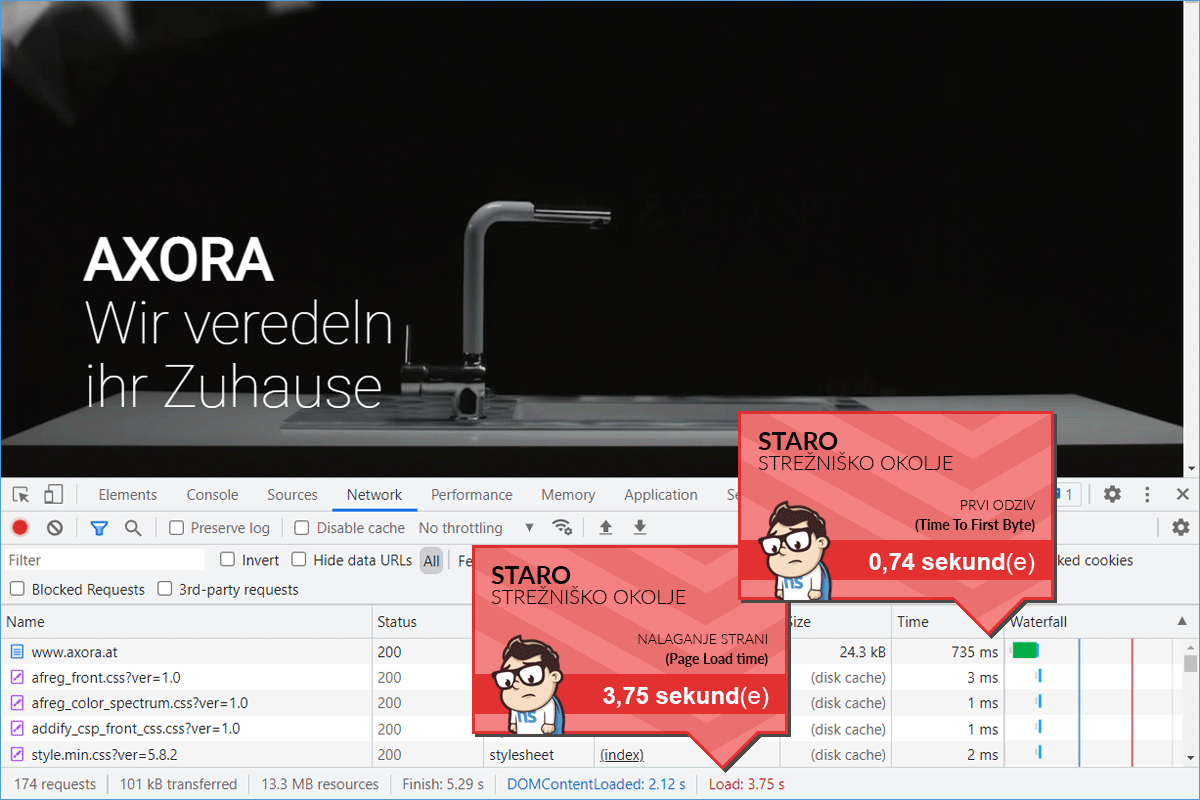The width and height of the screenshot is (1200, 800).
Task: Click the 13.3 MB resources status entry
Action: (320, 784)
